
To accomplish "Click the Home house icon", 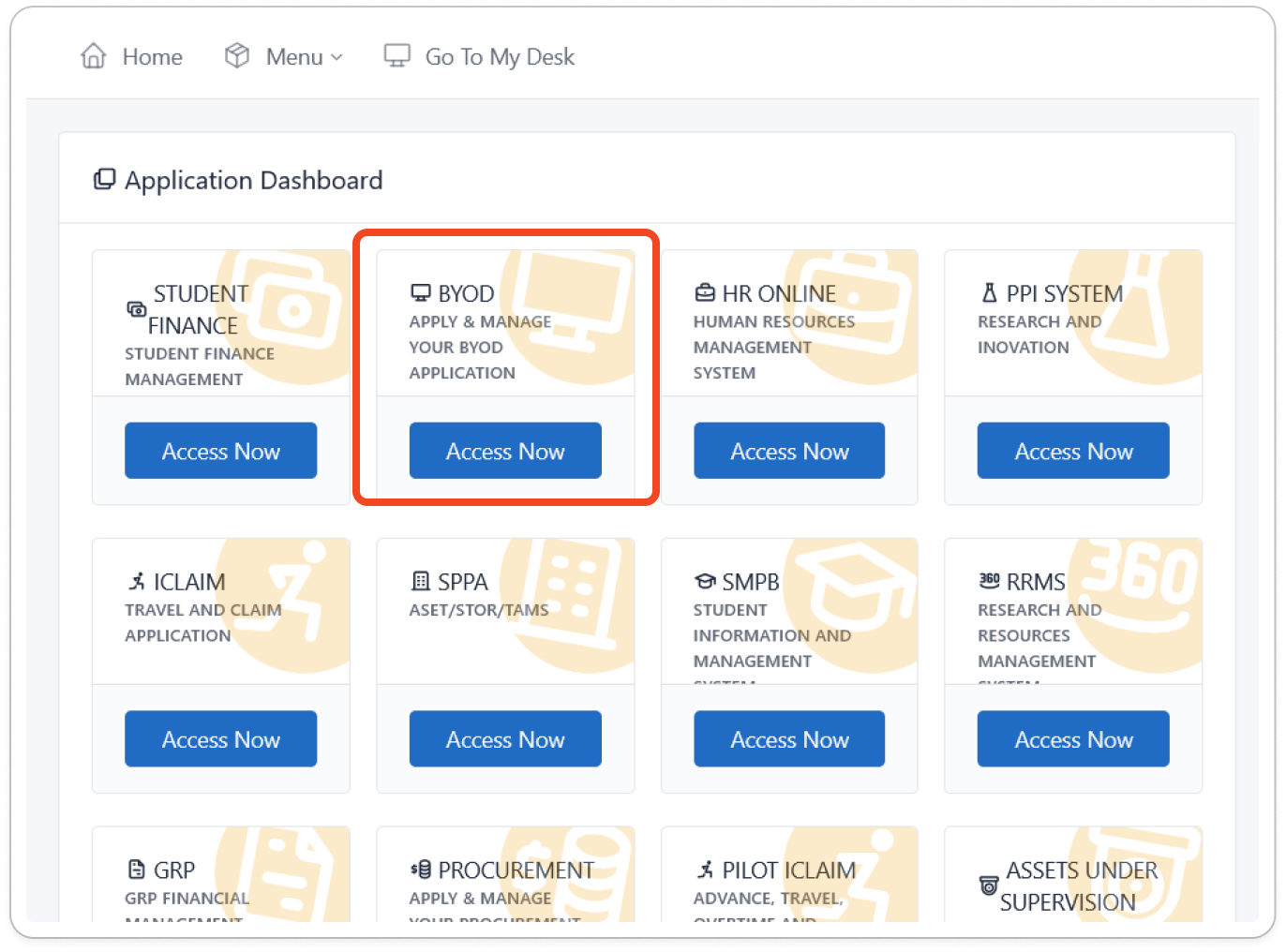I will 94,56.
